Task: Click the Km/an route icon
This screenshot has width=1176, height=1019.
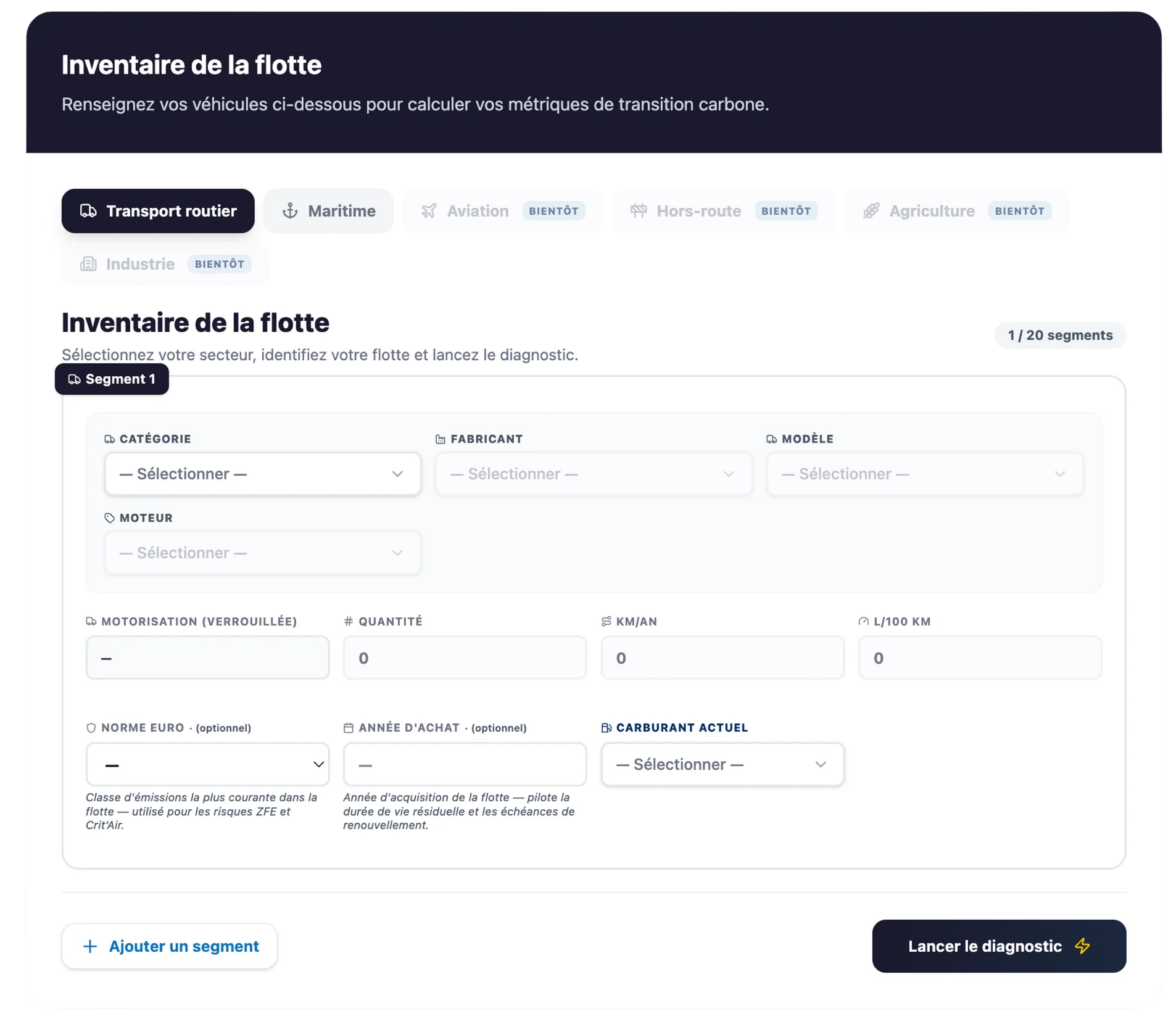Action: (x=606, y=621)
